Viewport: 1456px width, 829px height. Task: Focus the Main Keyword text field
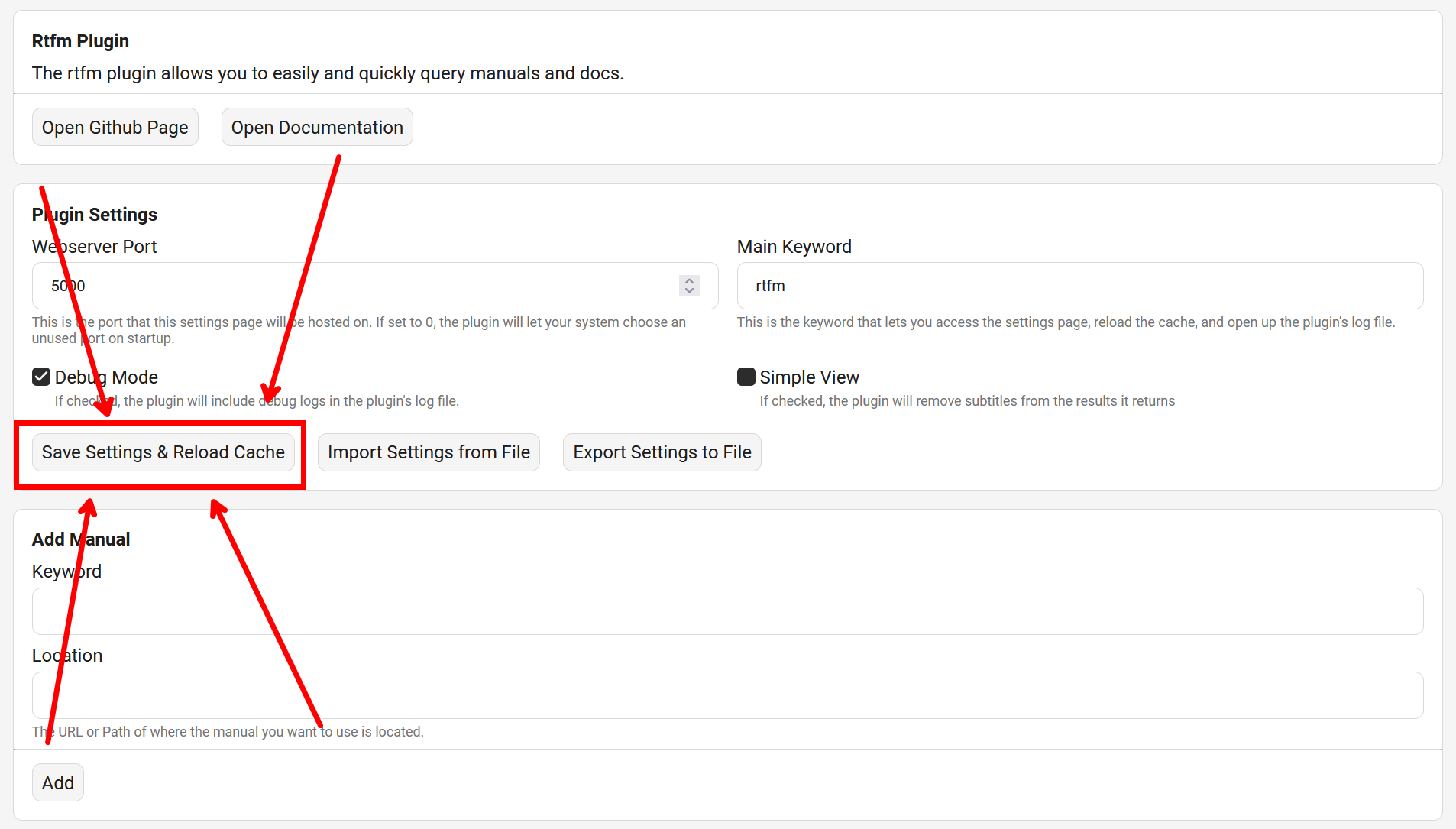pyautogui.click(x=1079, y=286)
